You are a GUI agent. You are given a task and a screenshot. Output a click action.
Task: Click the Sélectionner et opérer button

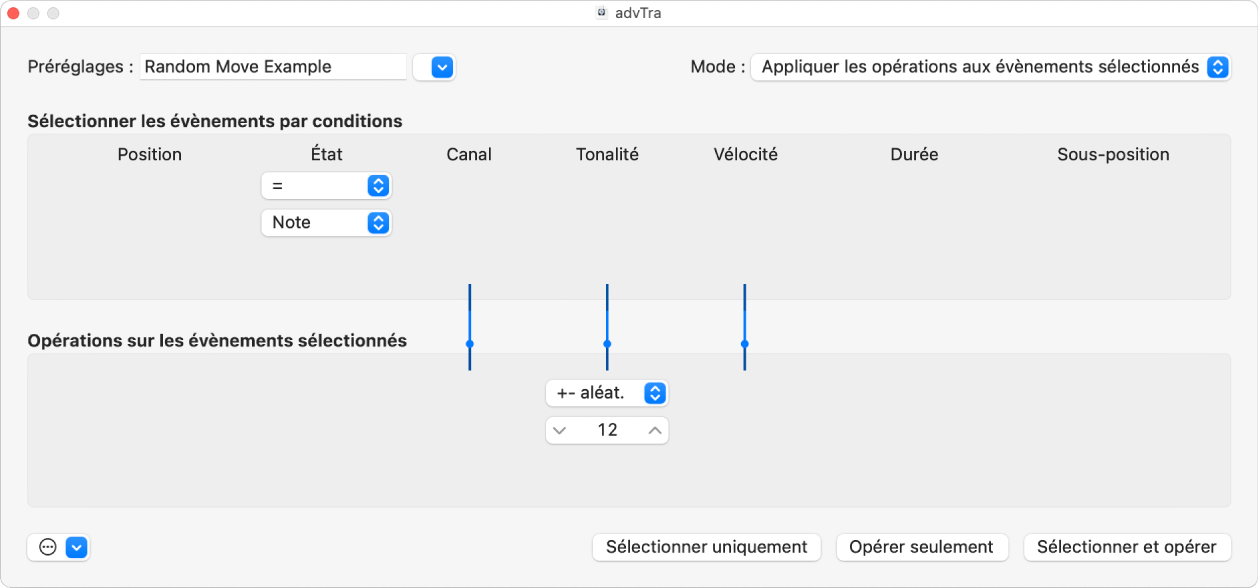tap(1127, 547)
